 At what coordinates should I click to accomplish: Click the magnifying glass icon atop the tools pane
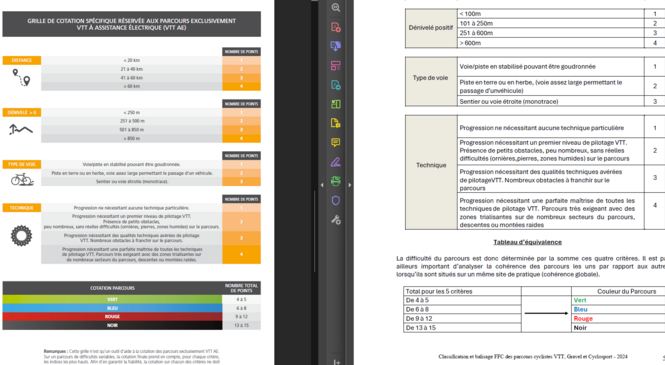click(335, 8)
